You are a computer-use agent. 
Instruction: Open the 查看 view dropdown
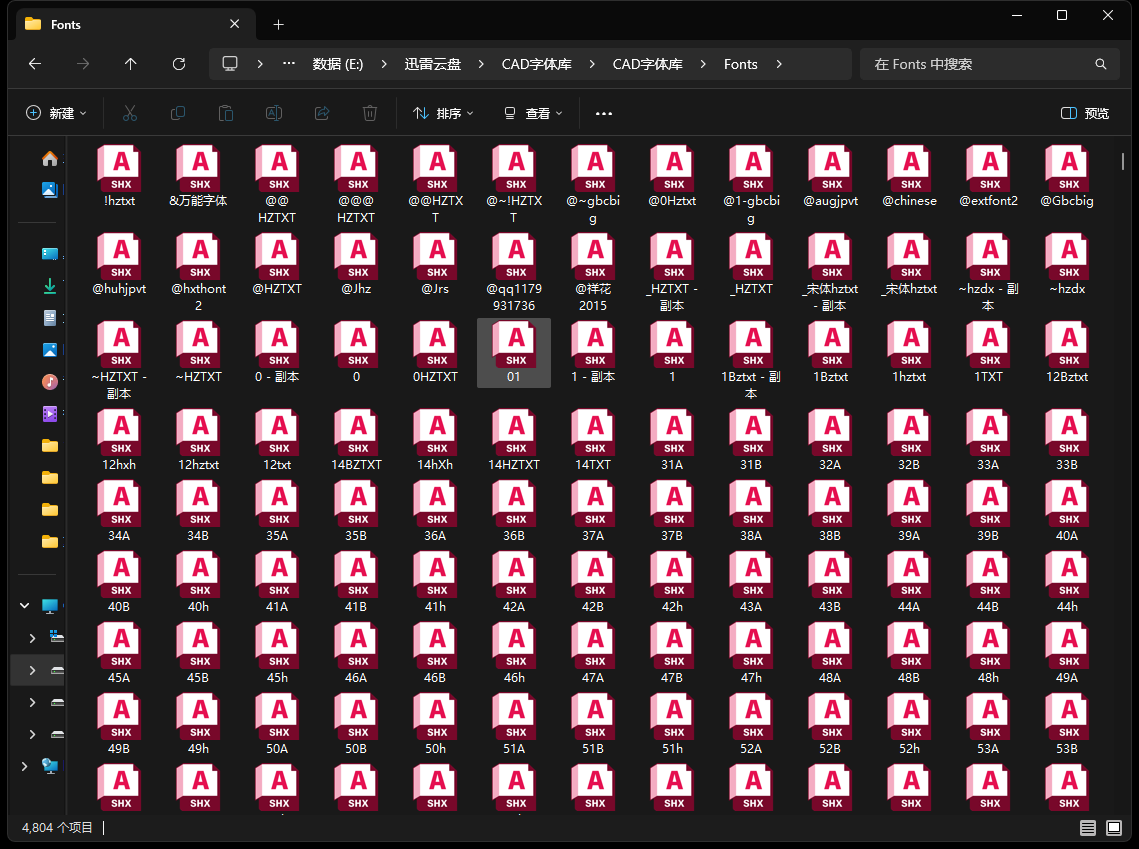(534, 113)
